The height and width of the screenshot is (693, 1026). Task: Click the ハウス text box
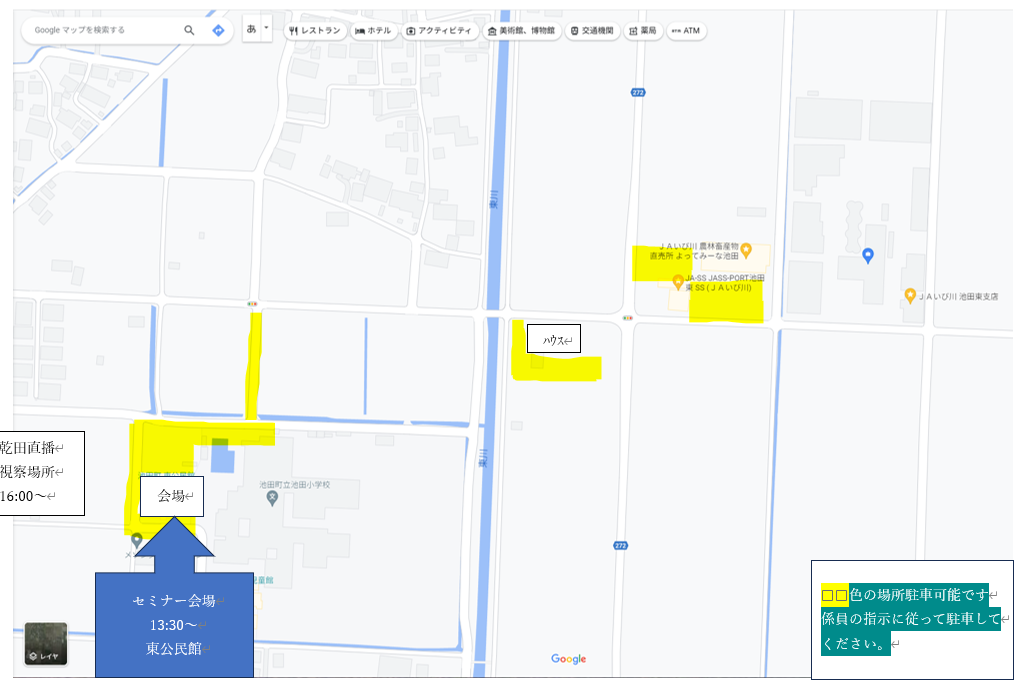(554, 339)
